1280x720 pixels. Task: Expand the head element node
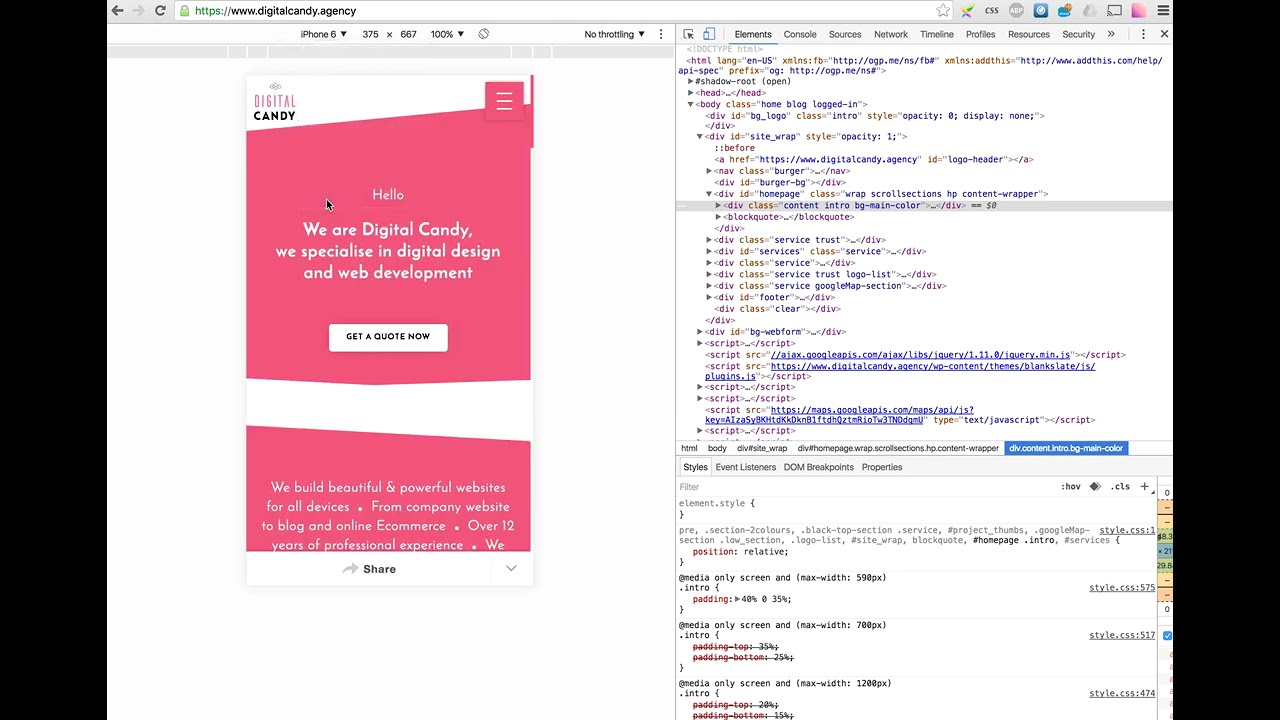click(690, 93)
